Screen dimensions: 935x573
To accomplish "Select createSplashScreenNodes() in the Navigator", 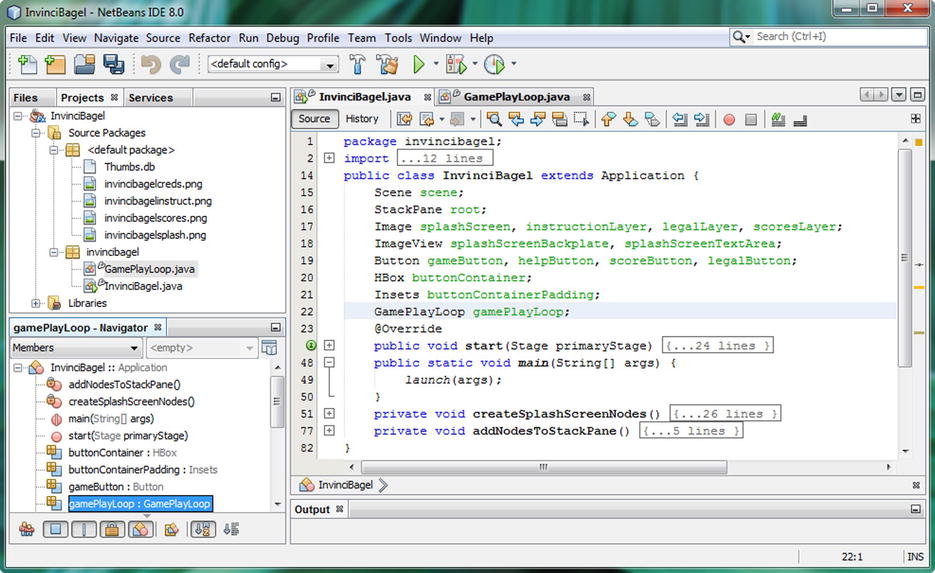I will click(131, 401).
